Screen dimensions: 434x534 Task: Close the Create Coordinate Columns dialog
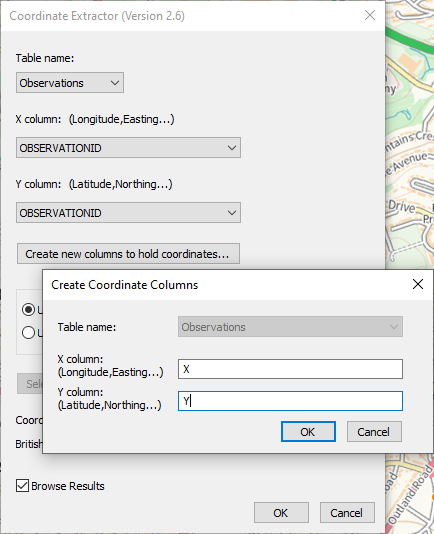pos(418,284)
